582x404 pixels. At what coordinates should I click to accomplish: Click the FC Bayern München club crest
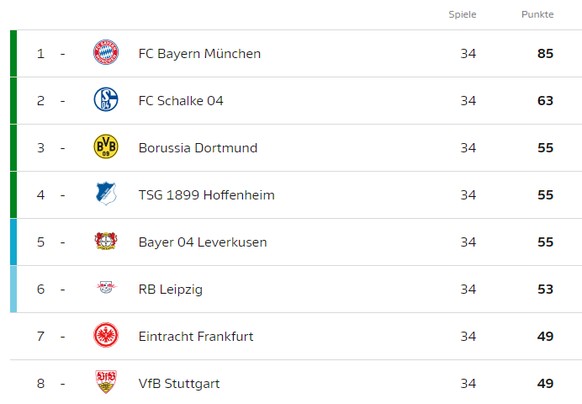[106, 52]
